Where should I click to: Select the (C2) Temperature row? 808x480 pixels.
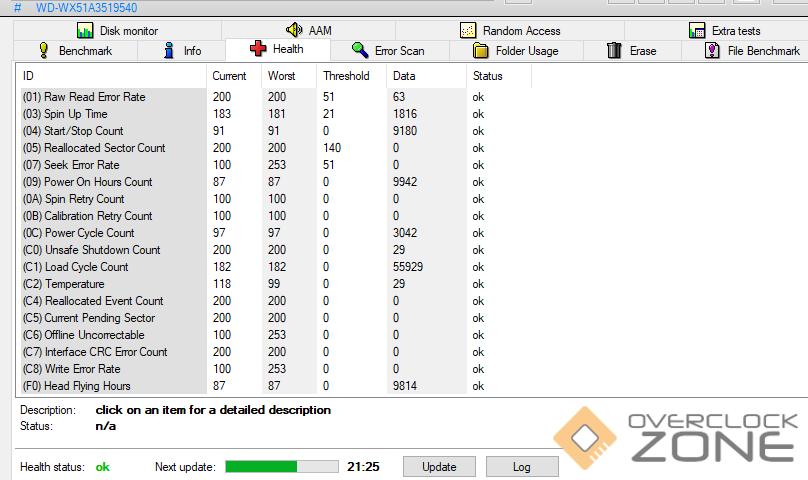[x=276, y=284]
